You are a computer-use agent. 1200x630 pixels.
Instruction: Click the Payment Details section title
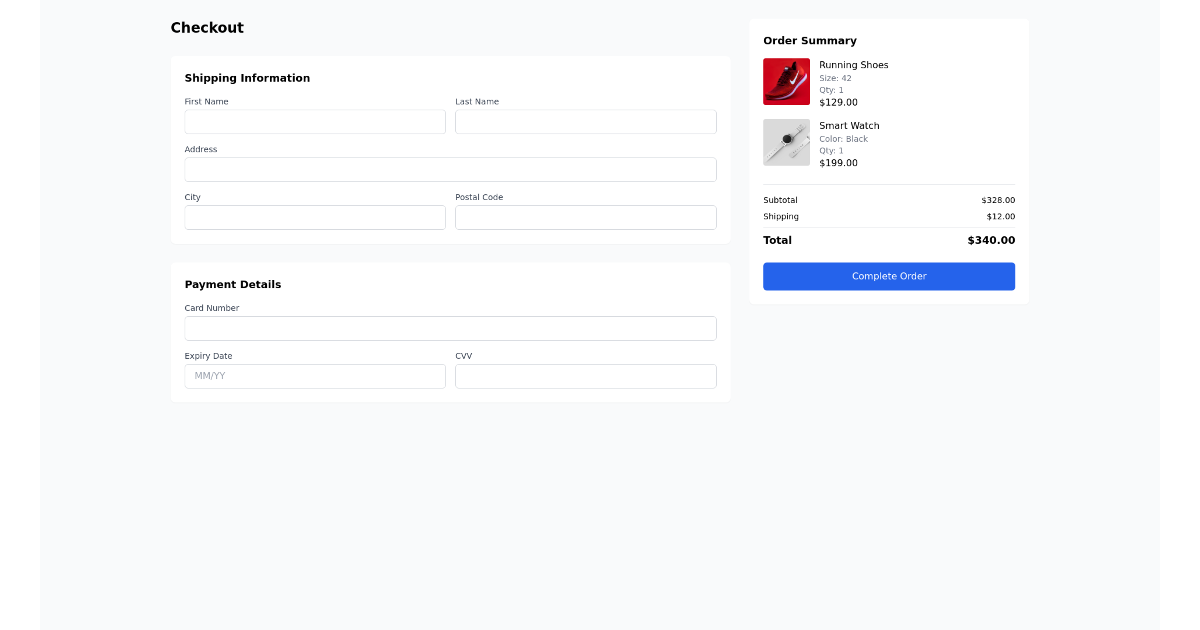232,284
